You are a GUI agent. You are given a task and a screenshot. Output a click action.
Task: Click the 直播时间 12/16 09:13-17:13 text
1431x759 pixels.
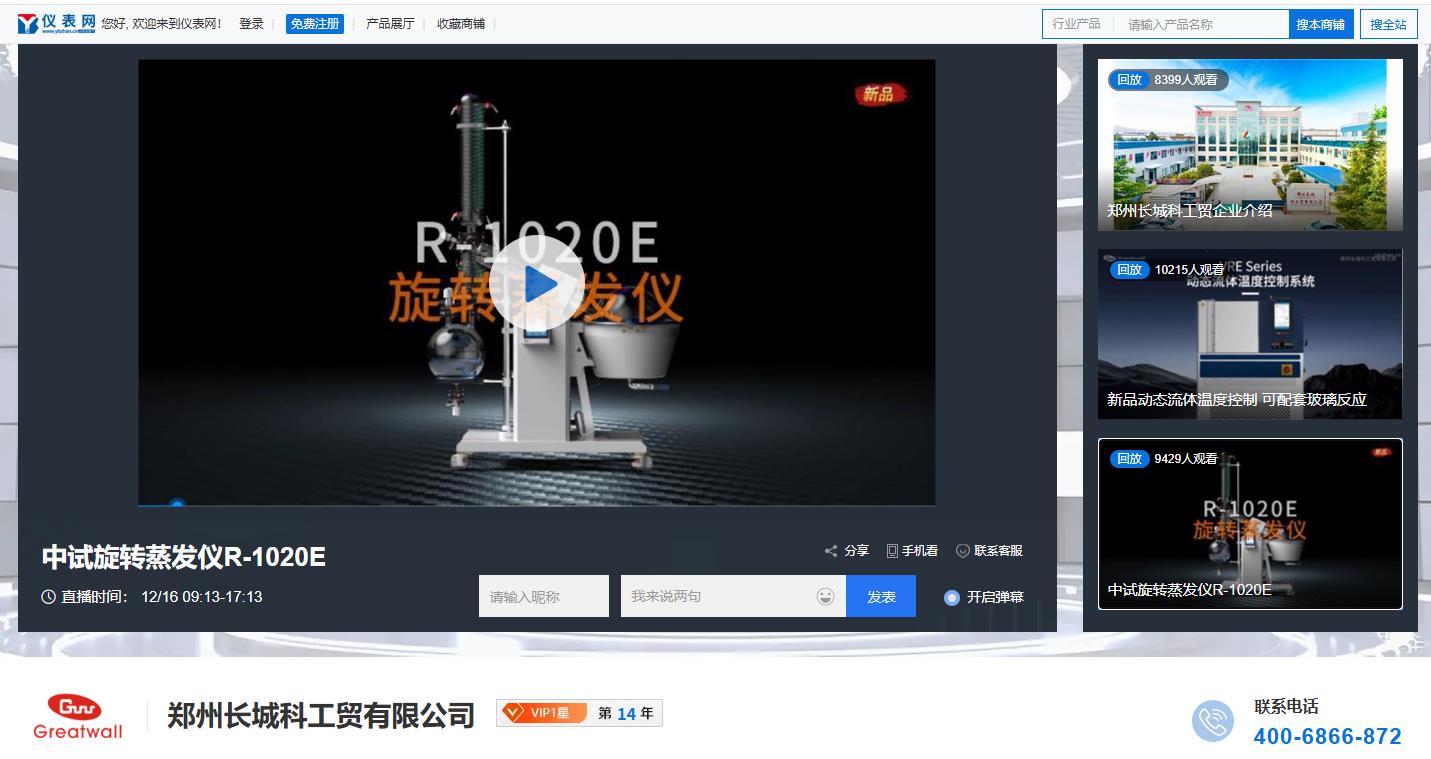(162, 597)
